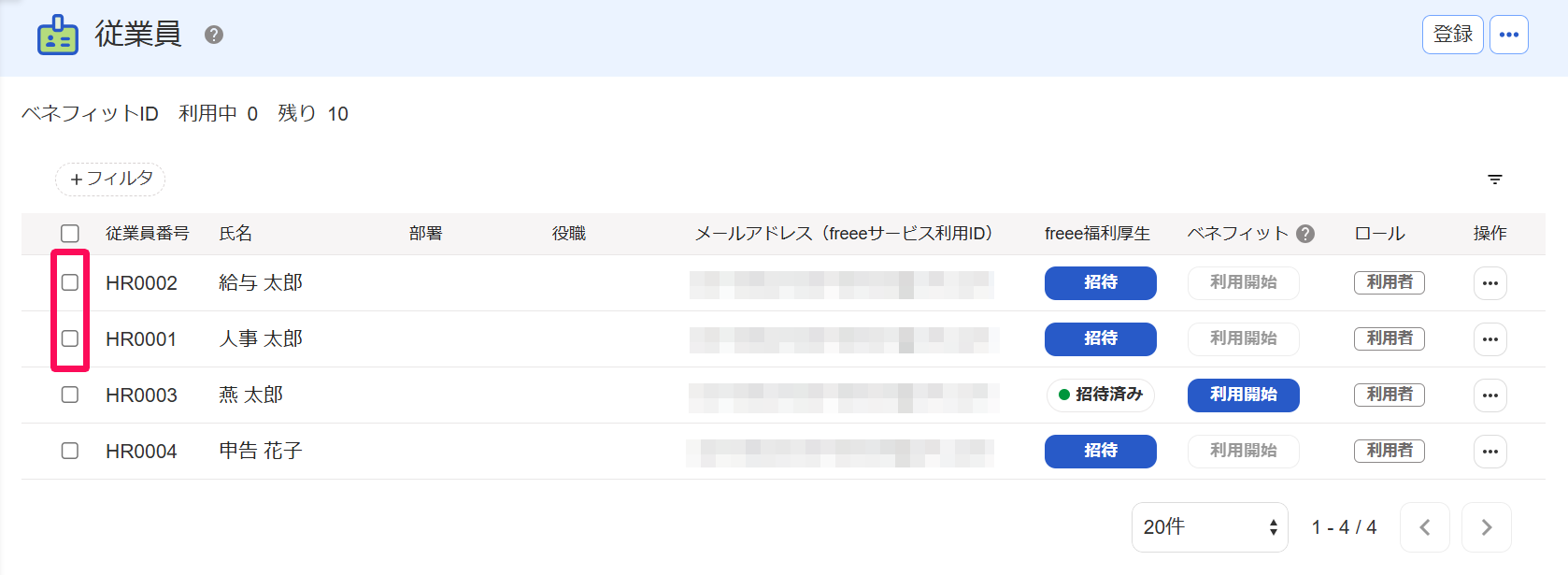Click the 利用者 role tag for HR0001

(x=1390, y=338)
